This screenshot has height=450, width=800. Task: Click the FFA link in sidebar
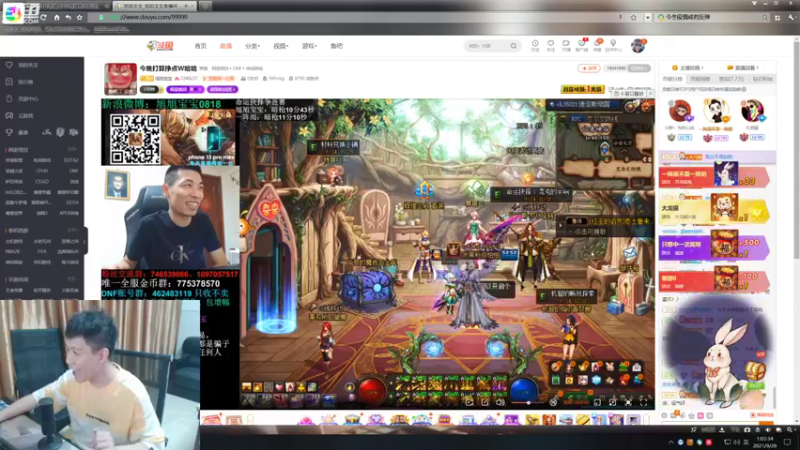point(42,252)
